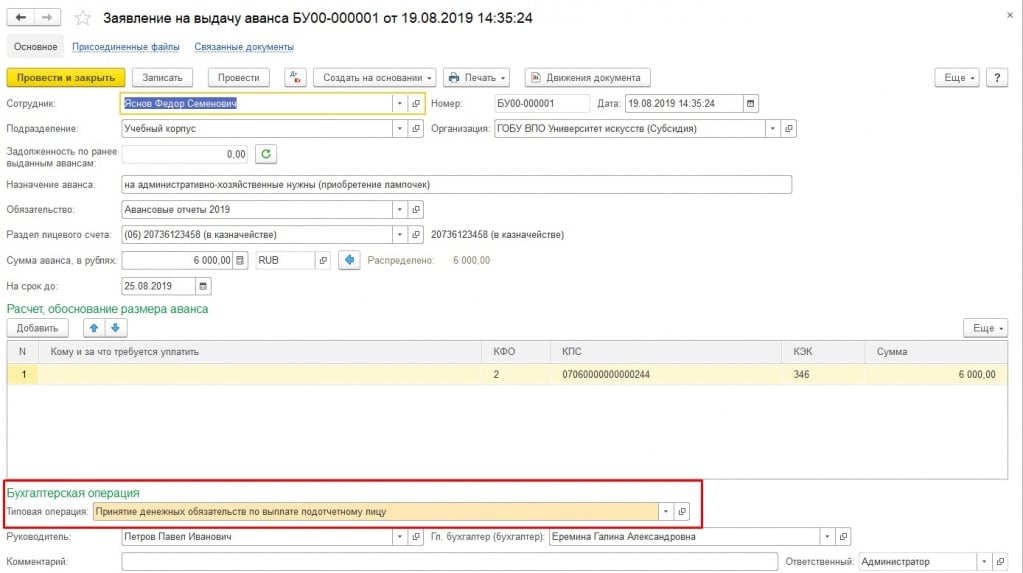Click into the Комментарий input field
1023x573 pixels.
click(450, 562)
